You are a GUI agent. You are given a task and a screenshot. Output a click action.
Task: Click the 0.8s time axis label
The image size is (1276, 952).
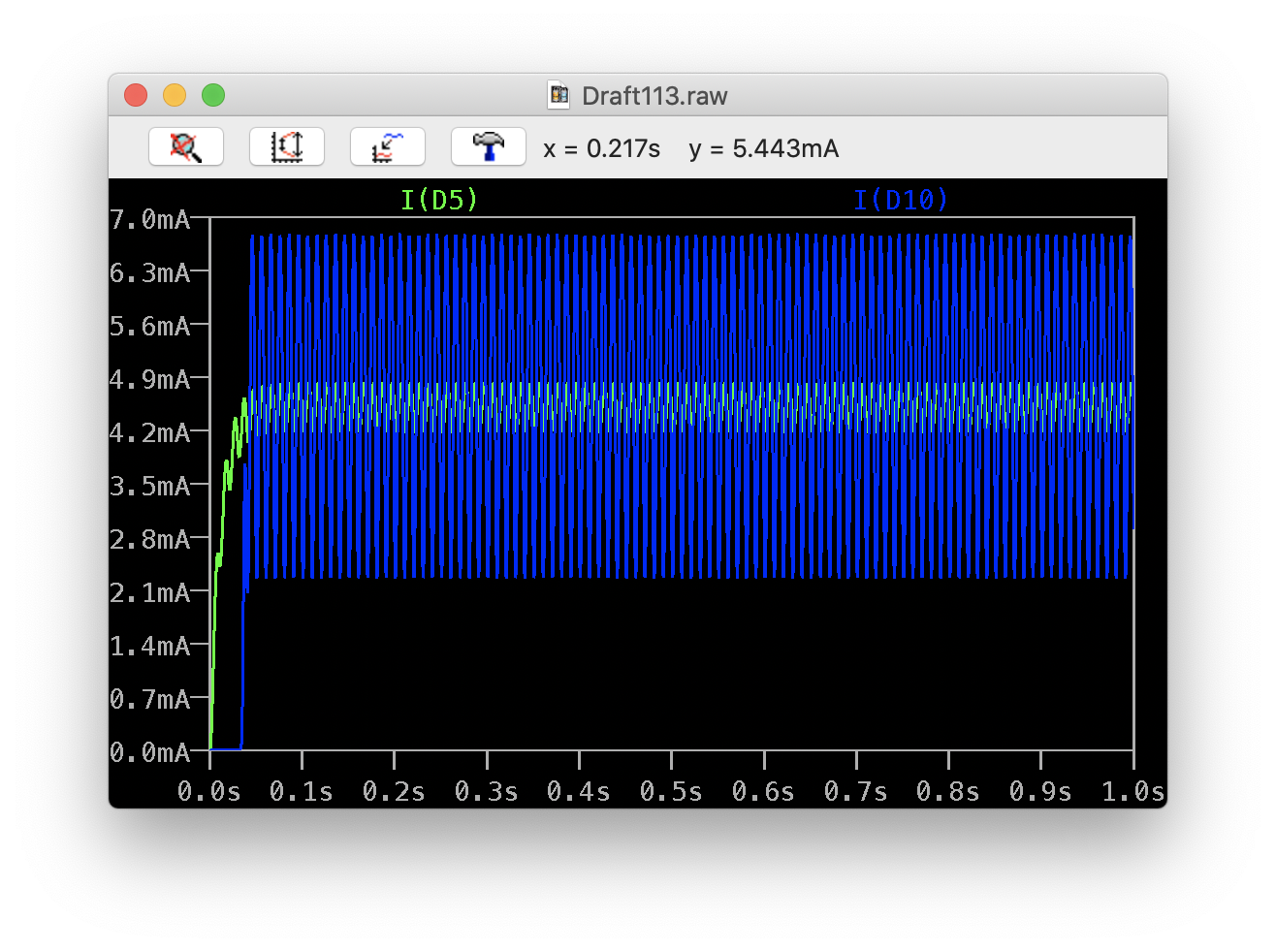point(948,792)
